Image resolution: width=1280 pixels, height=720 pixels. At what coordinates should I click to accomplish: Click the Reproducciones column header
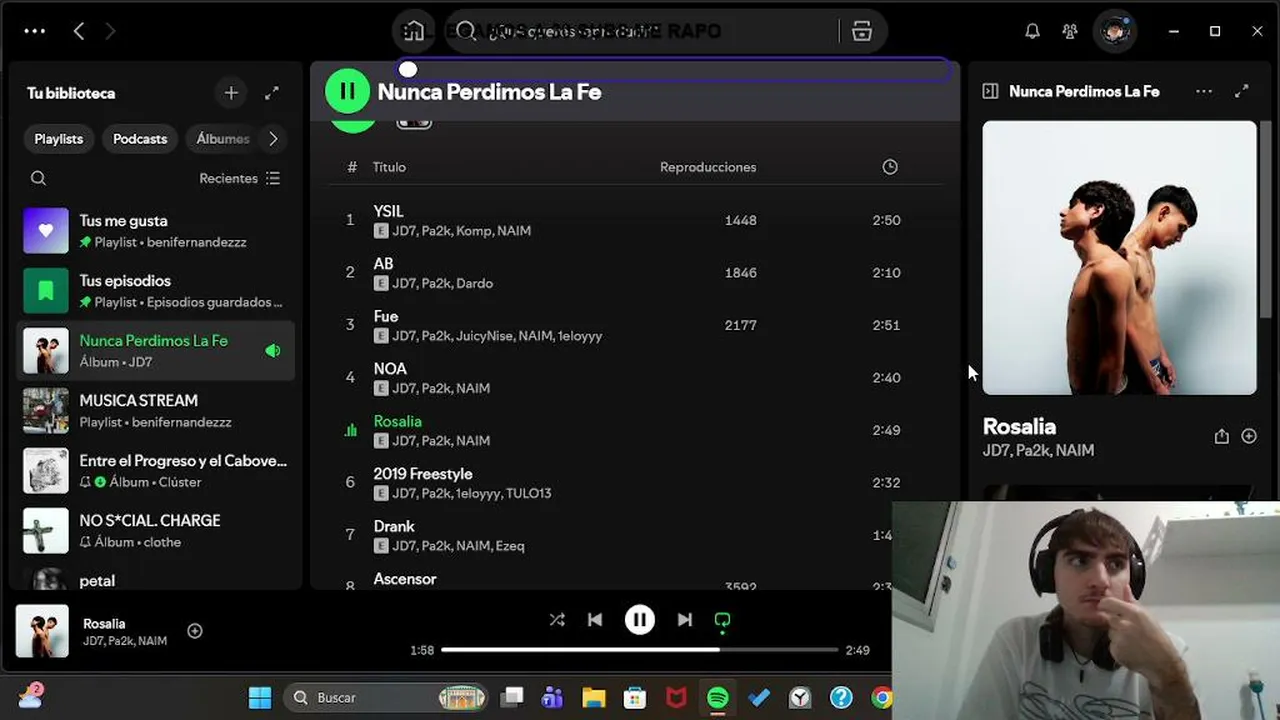pyautogui.click(x=708, y=167)
